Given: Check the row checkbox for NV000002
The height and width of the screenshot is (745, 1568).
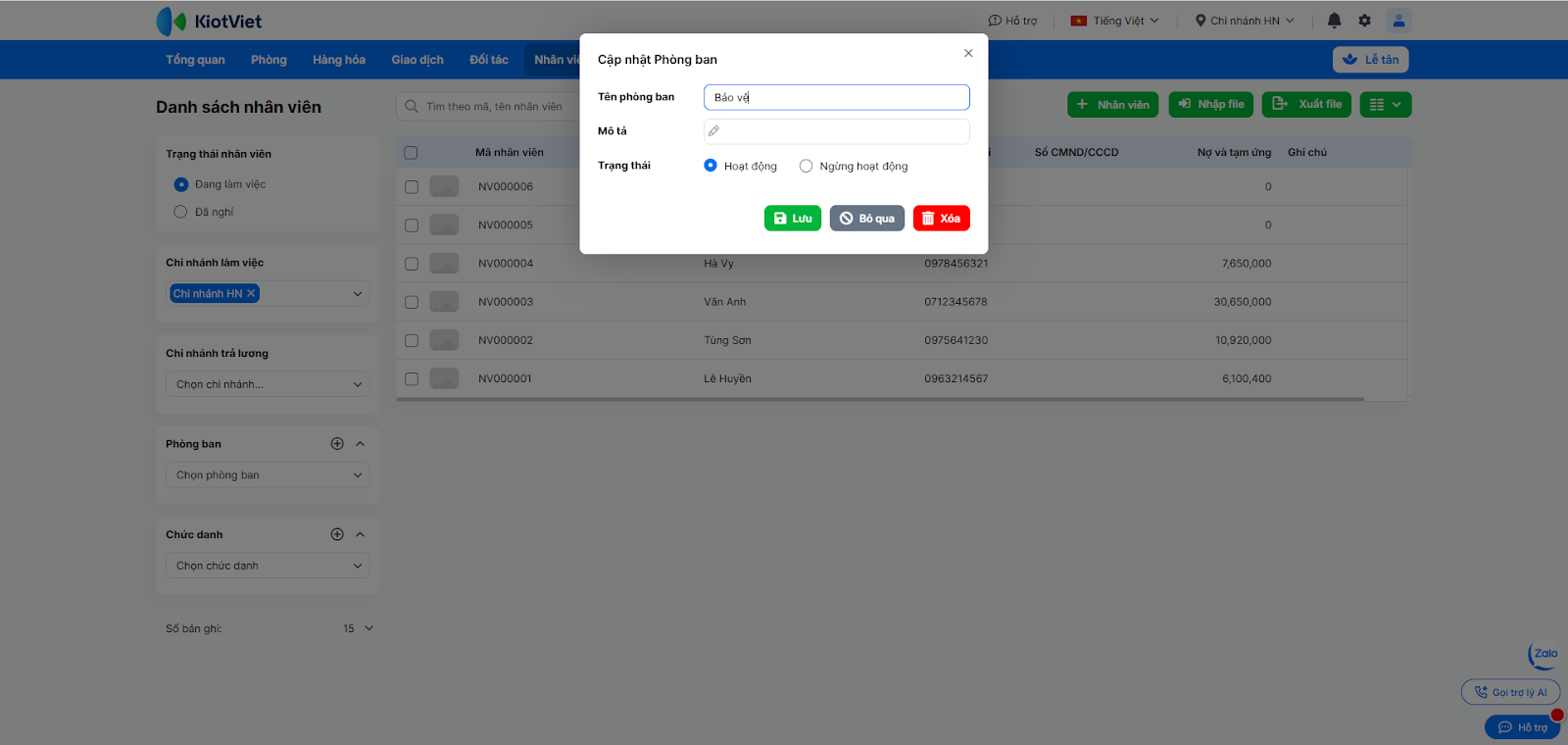Looking at the screenshot, I should point(412,340).
